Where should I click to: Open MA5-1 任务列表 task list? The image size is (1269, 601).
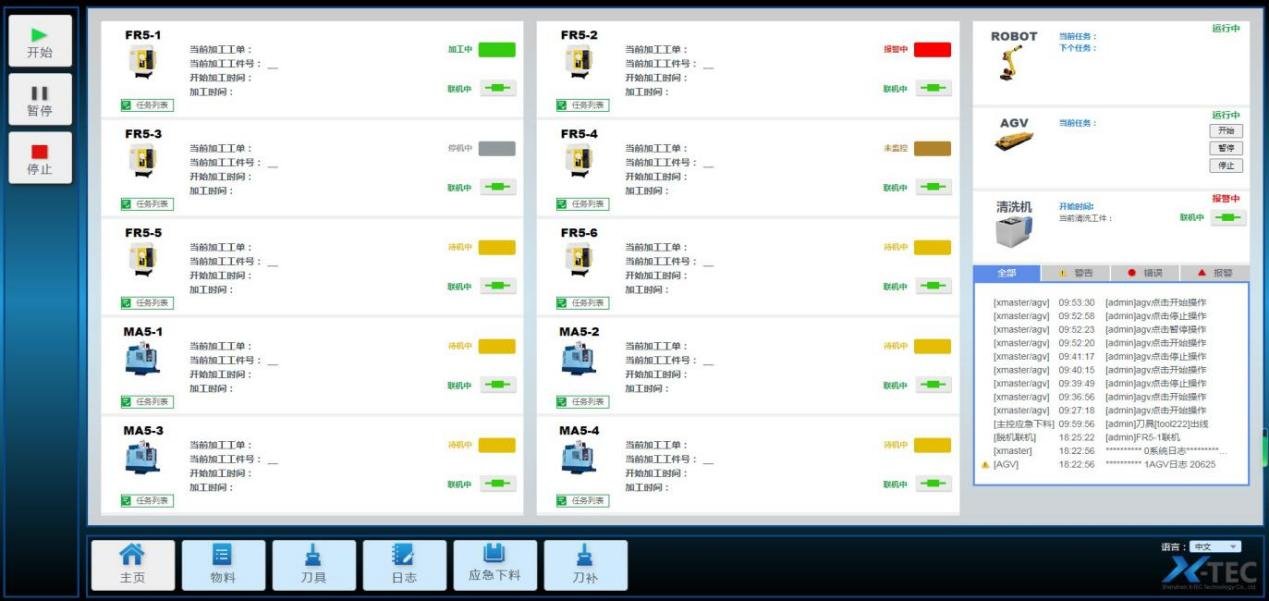coord(147,402)
